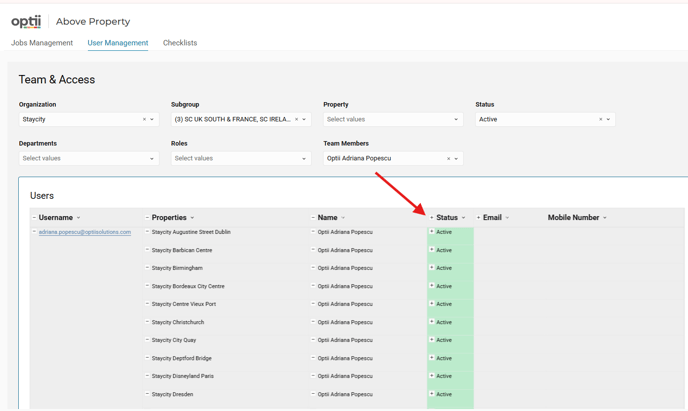Expand Active status for Deptford Bridge row
Image resolution: width=688 pixels, height=411 pixels.
[x=432, y=358]
